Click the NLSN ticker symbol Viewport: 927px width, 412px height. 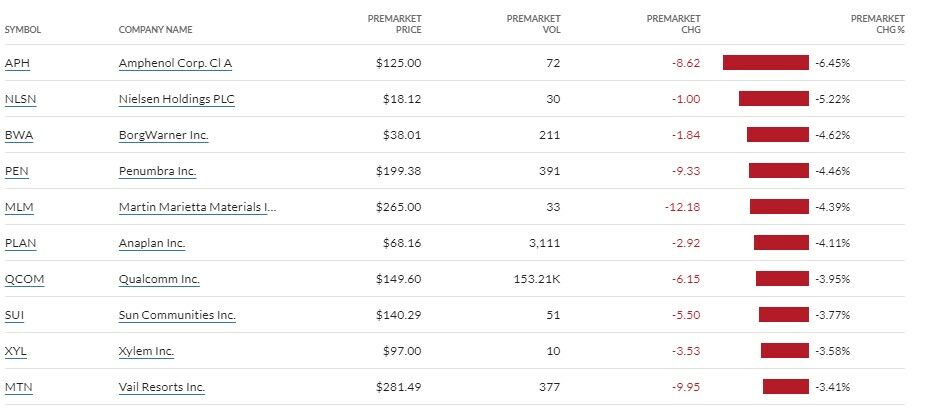point(20,99)
